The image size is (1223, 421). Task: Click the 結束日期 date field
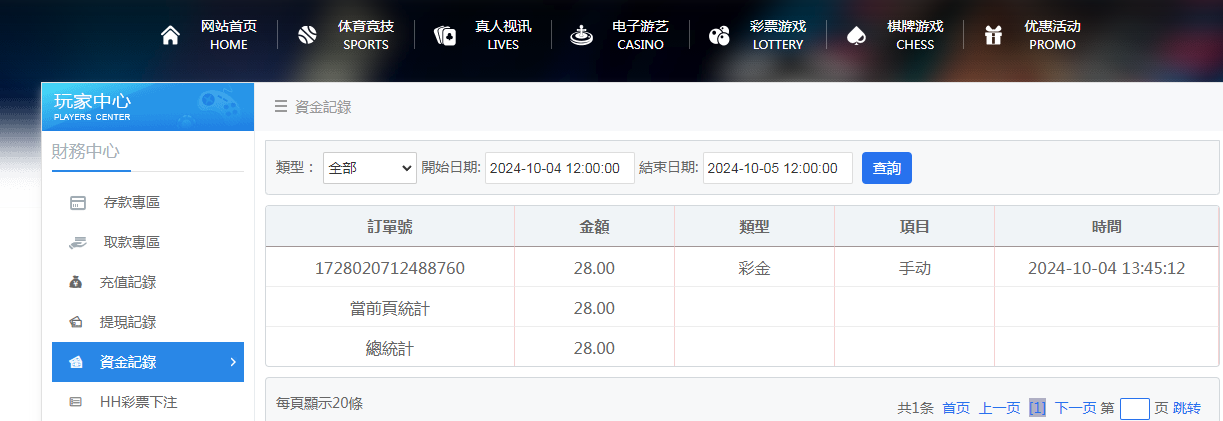777,168
